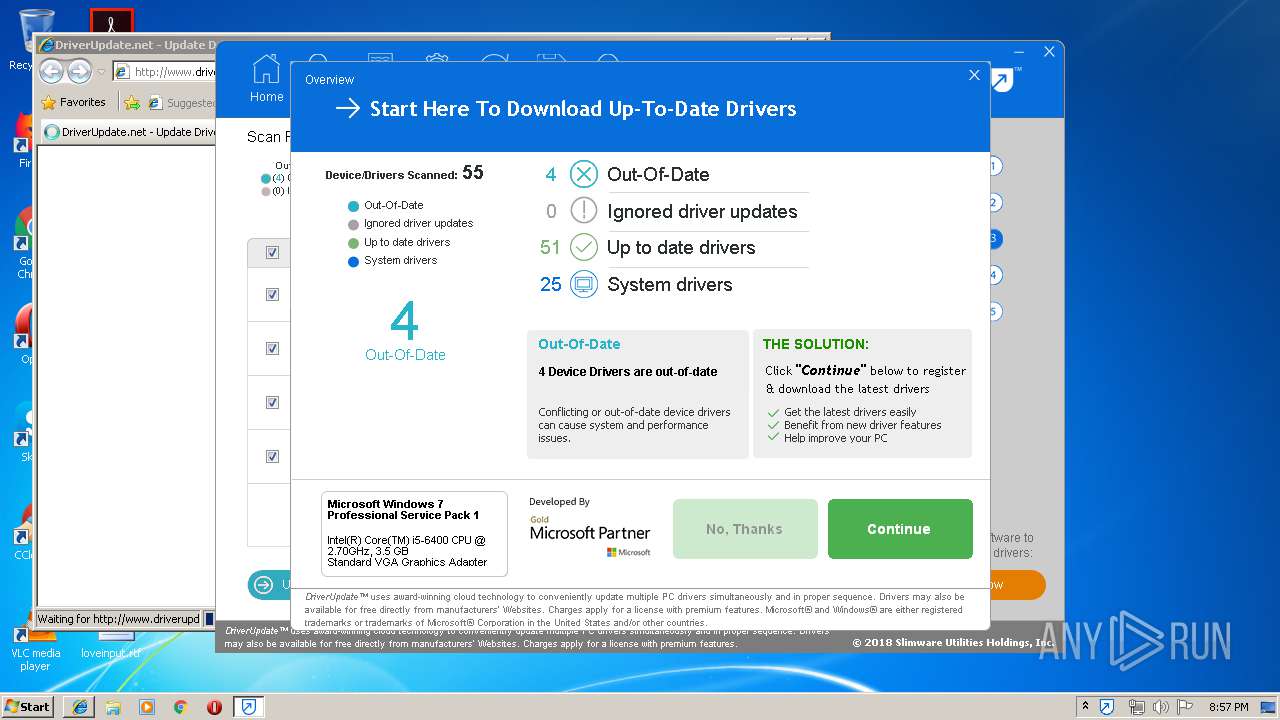Viewport: 1280px width, 720px height.
Task: Click the 51 up-to-date count
Action: [x=550, y=247]
